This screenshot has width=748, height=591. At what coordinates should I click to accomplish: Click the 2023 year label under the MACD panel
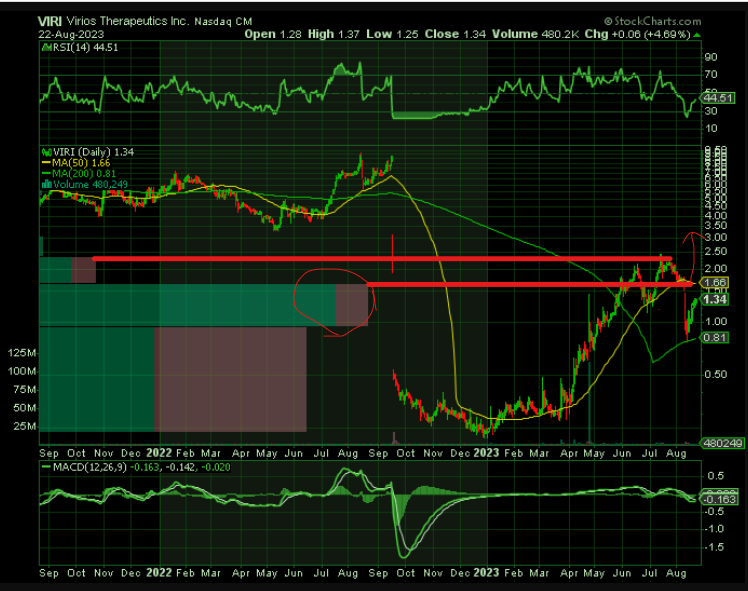click(x=486, y=572)
